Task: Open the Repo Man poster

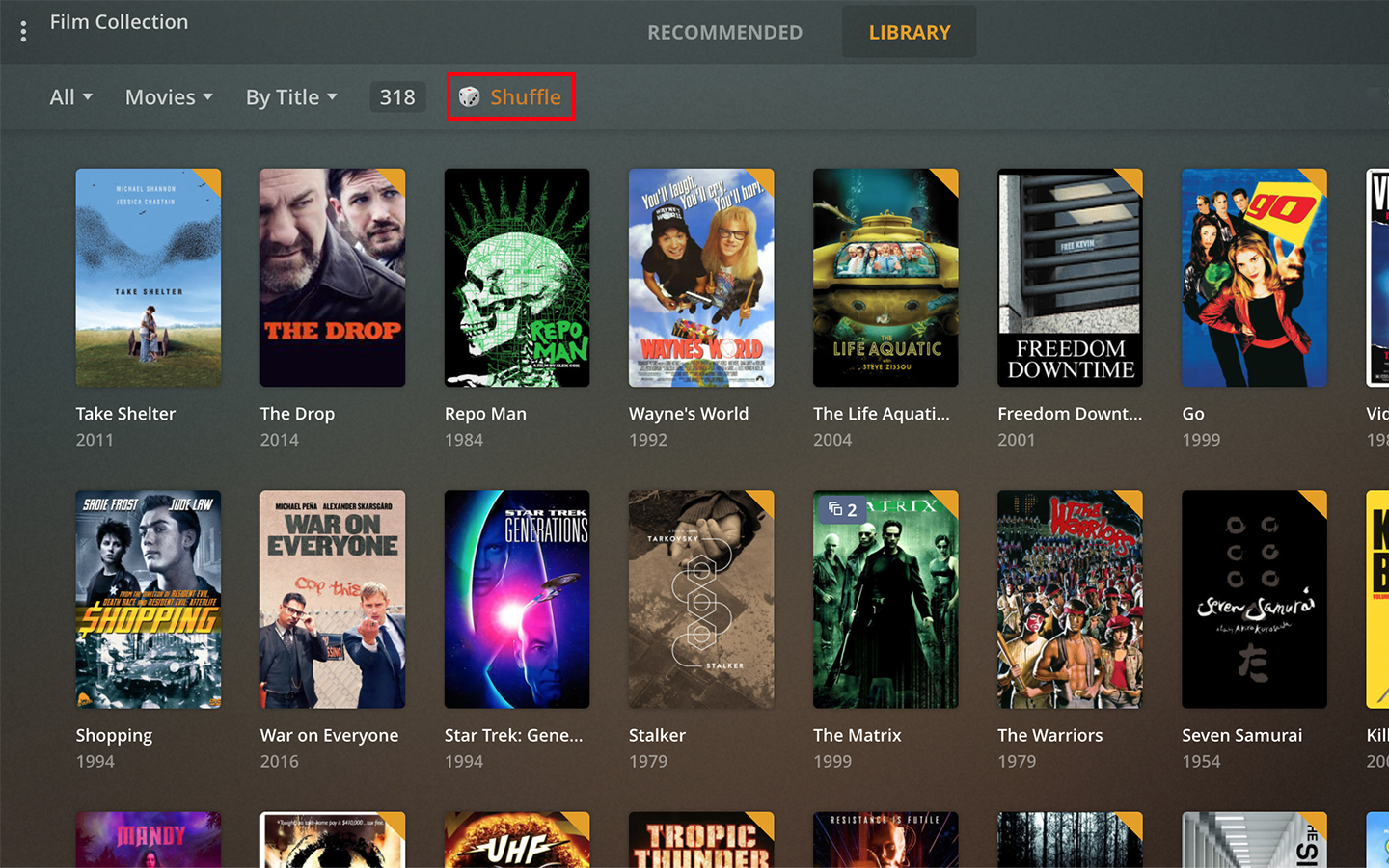Action: pos(517,278)
